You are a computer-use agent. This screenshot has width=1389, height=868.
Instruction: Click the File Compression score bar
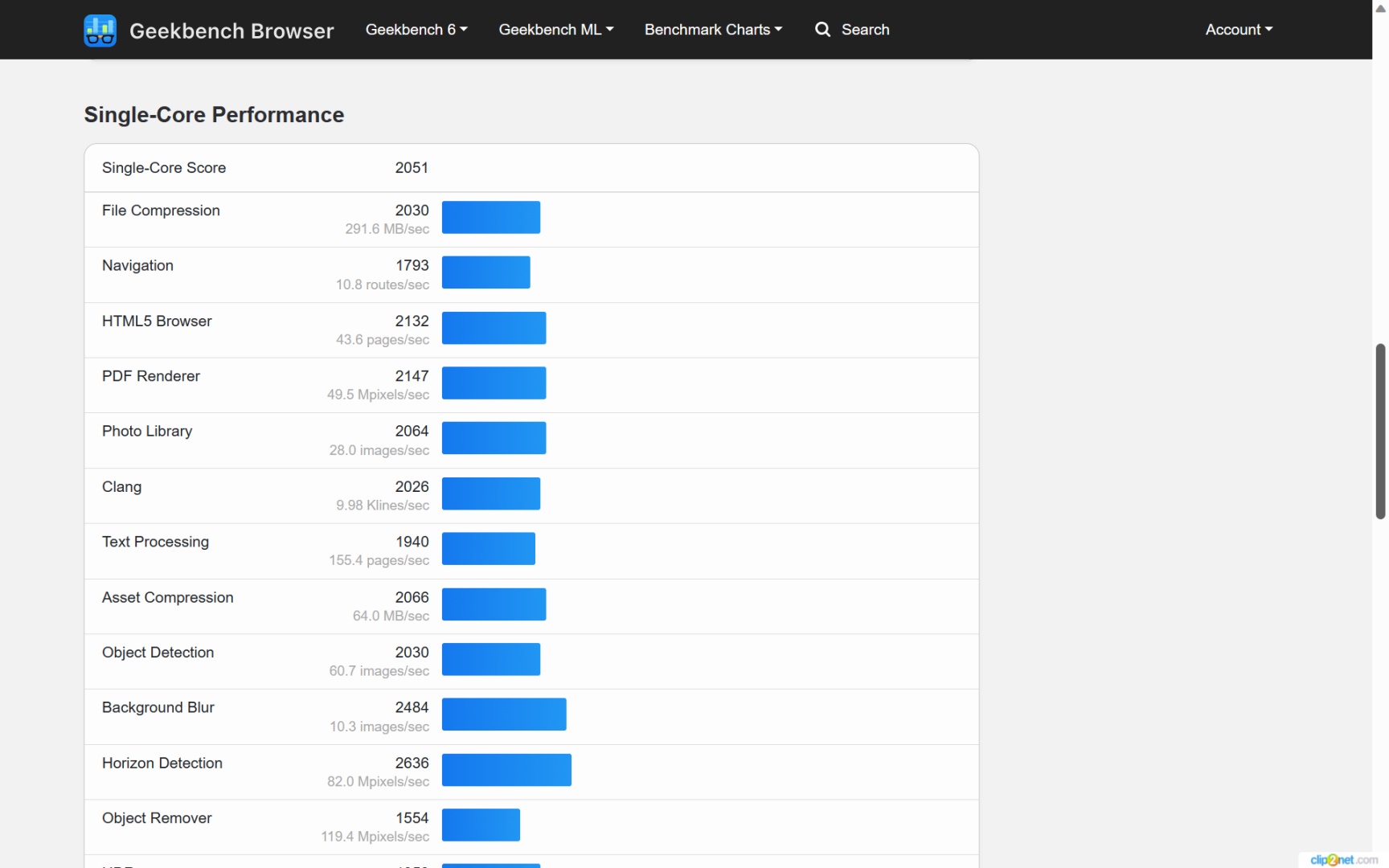(x=491, y=217)
